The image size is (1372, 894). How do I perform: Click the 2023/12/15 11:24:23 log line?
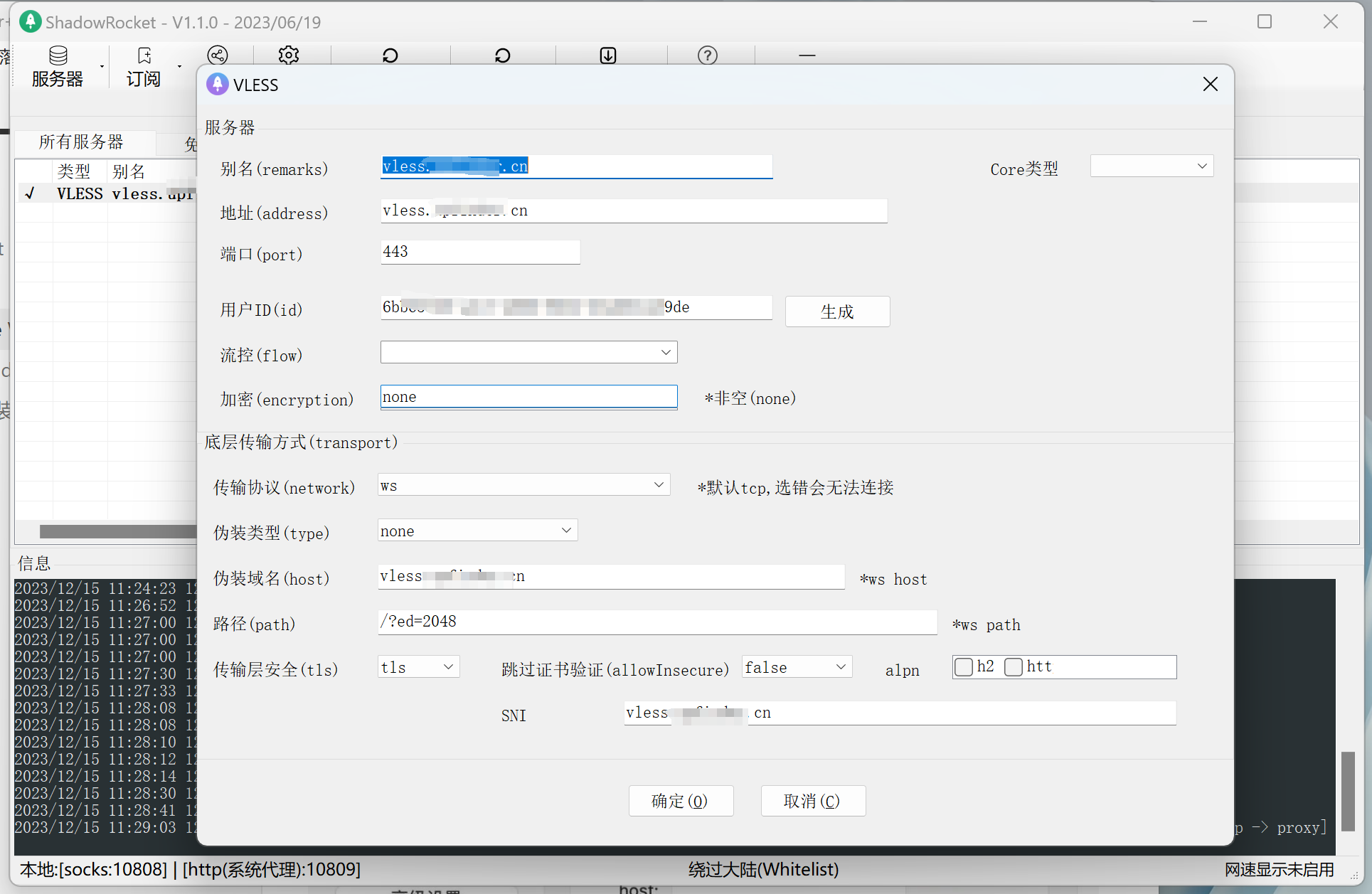tap(105, 588)
